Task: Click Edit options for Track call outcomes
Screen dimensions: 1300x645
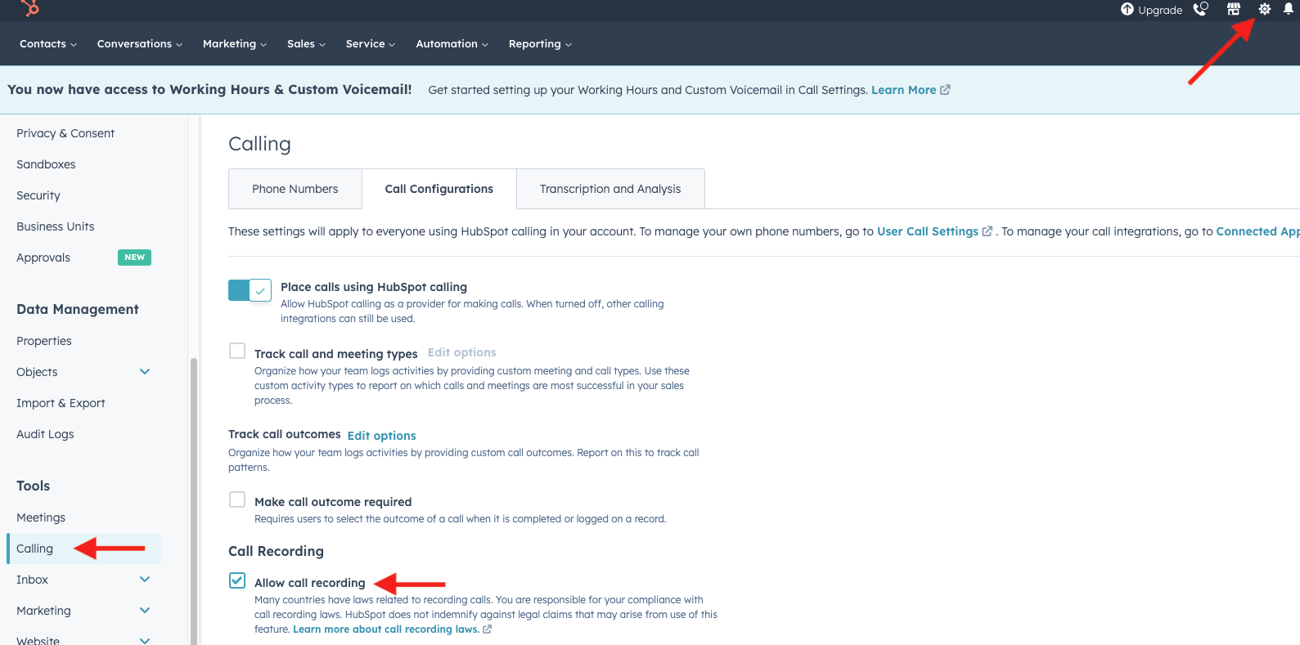Action: [381, 435]
